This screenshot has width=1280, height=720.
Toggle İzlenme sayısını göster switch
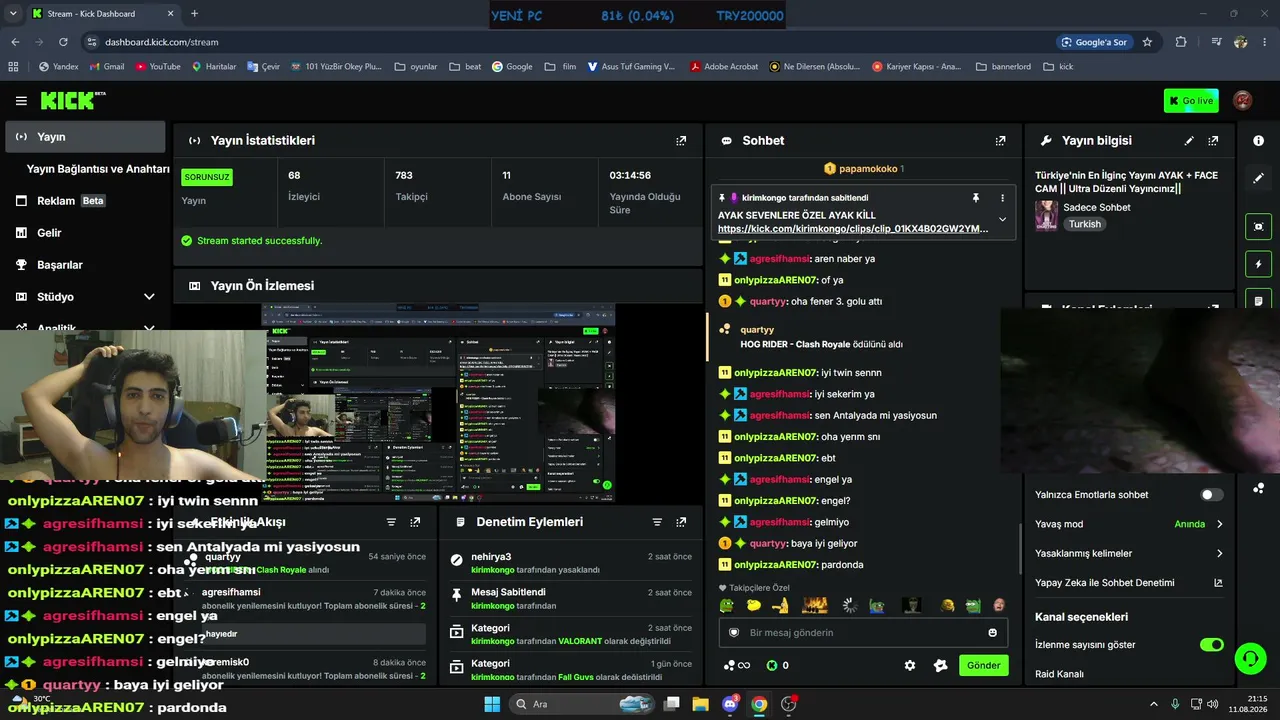[1212, 645]
